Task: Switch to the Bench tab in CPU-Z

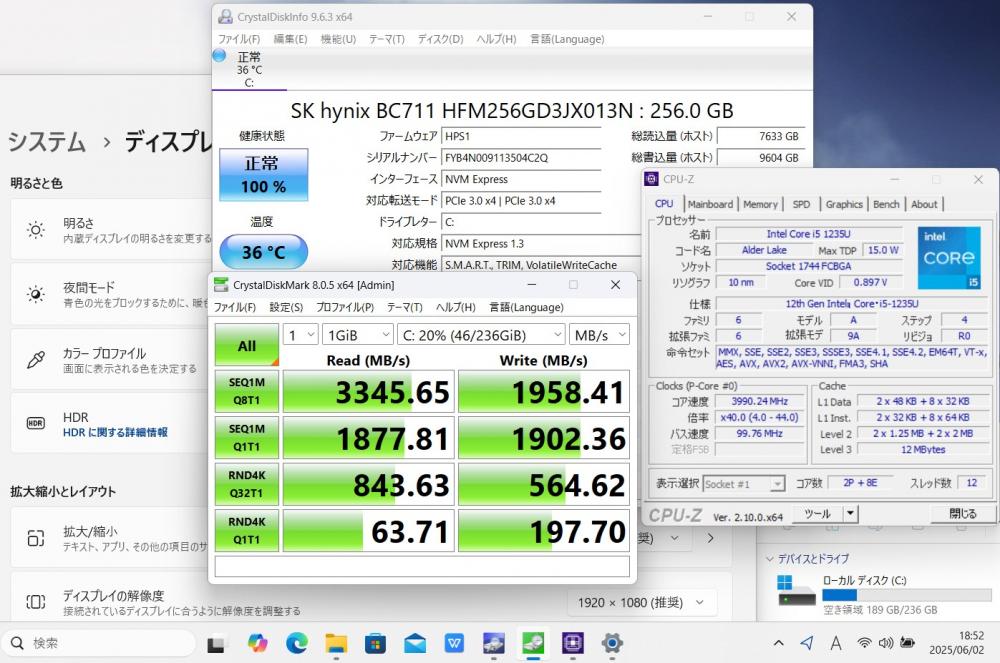Action: click(x=886, y=204)
